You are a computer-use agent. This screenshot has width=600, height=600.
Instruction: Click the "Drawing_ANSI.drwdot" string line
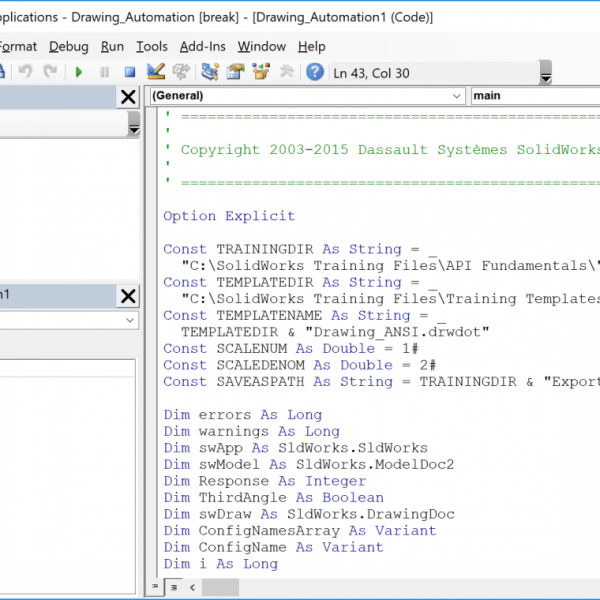(335, 332)
